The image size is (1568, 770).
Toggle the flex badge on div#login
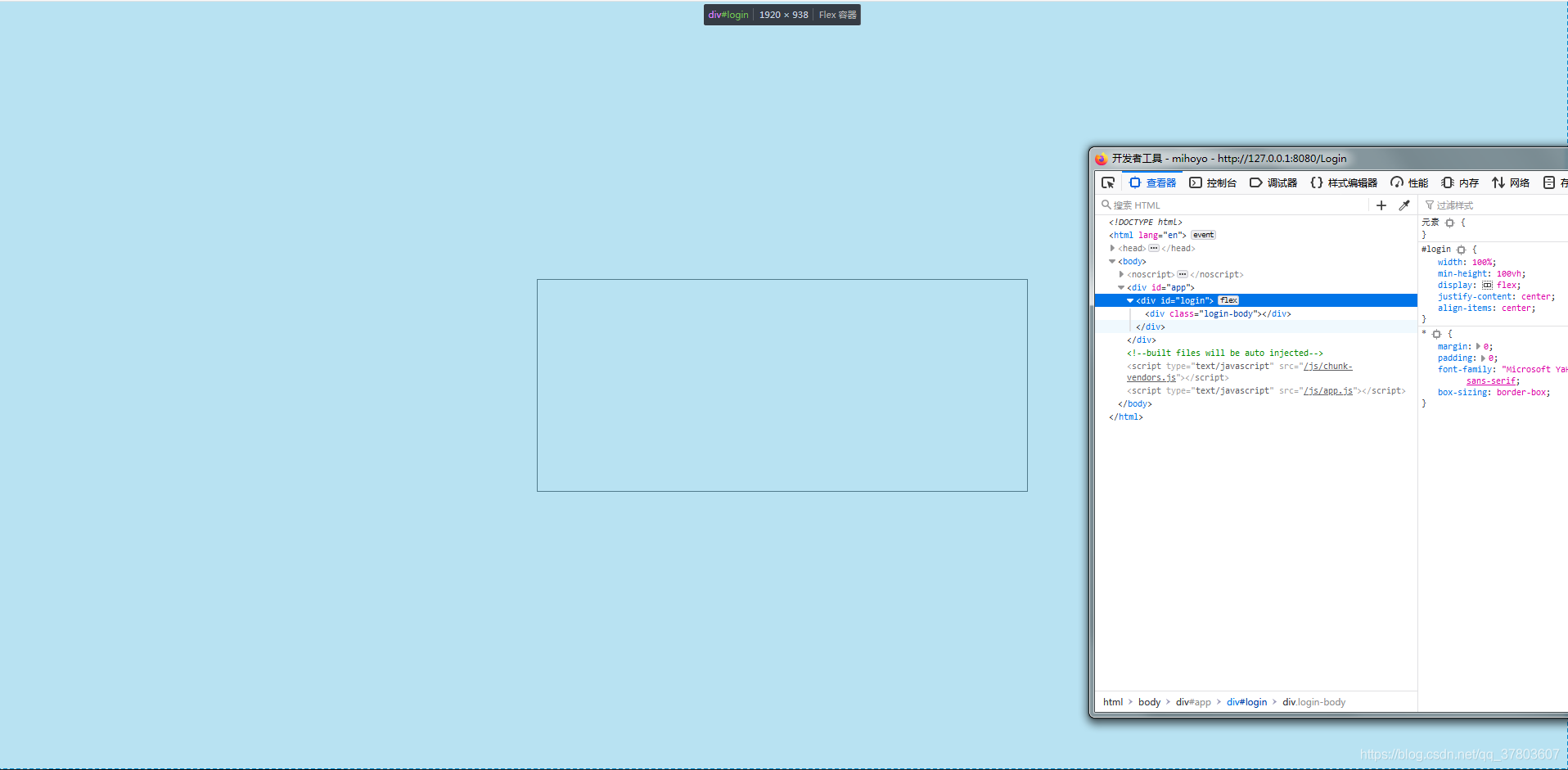click(1228, 300)
